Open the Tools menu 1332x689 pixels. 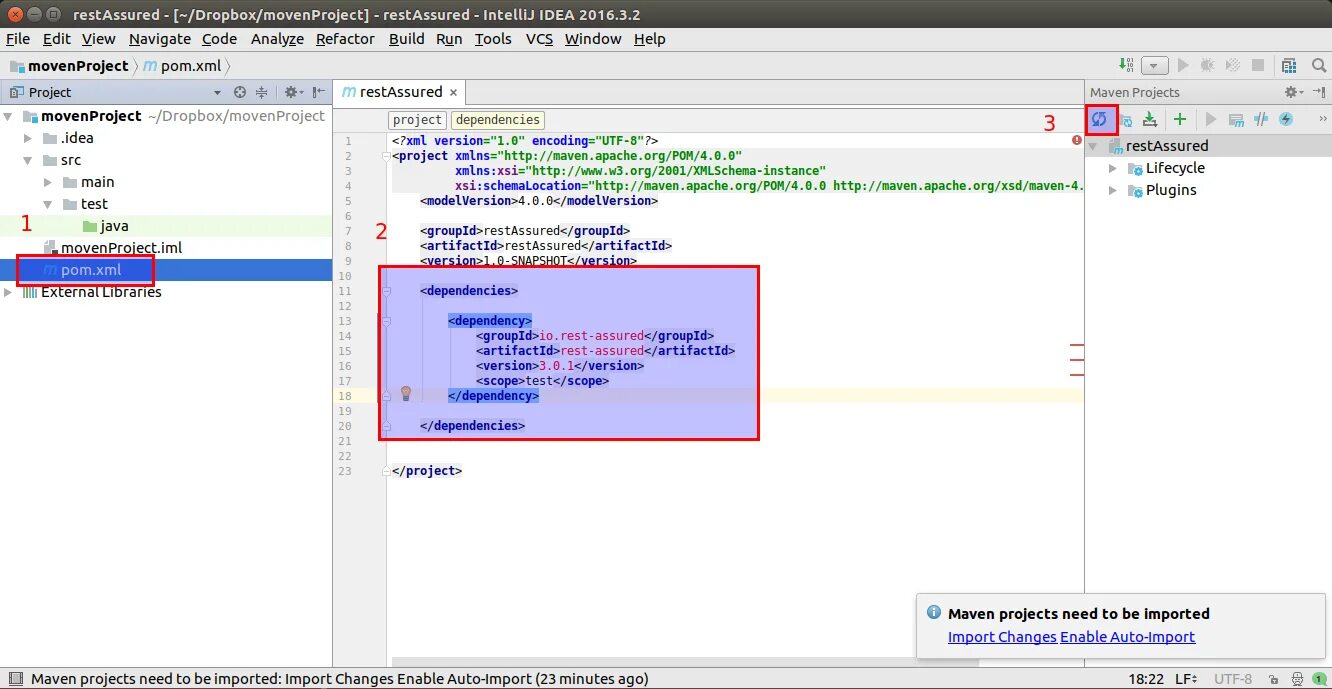(x=493, y=39)
